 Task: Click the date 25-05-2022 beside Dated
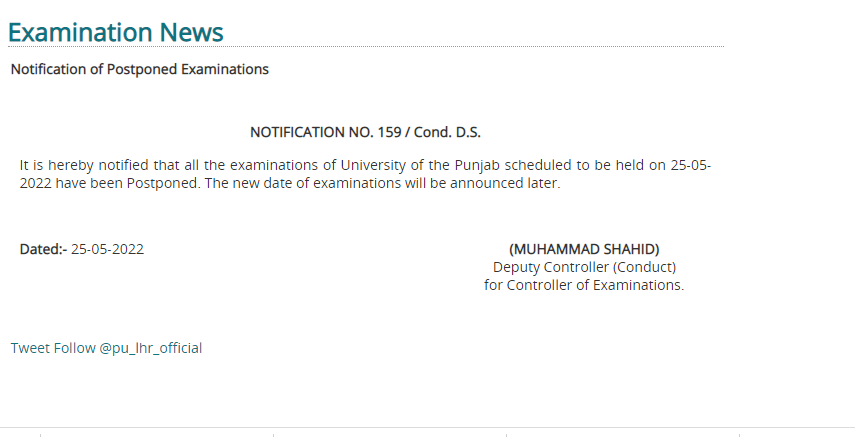pos(107,249)
